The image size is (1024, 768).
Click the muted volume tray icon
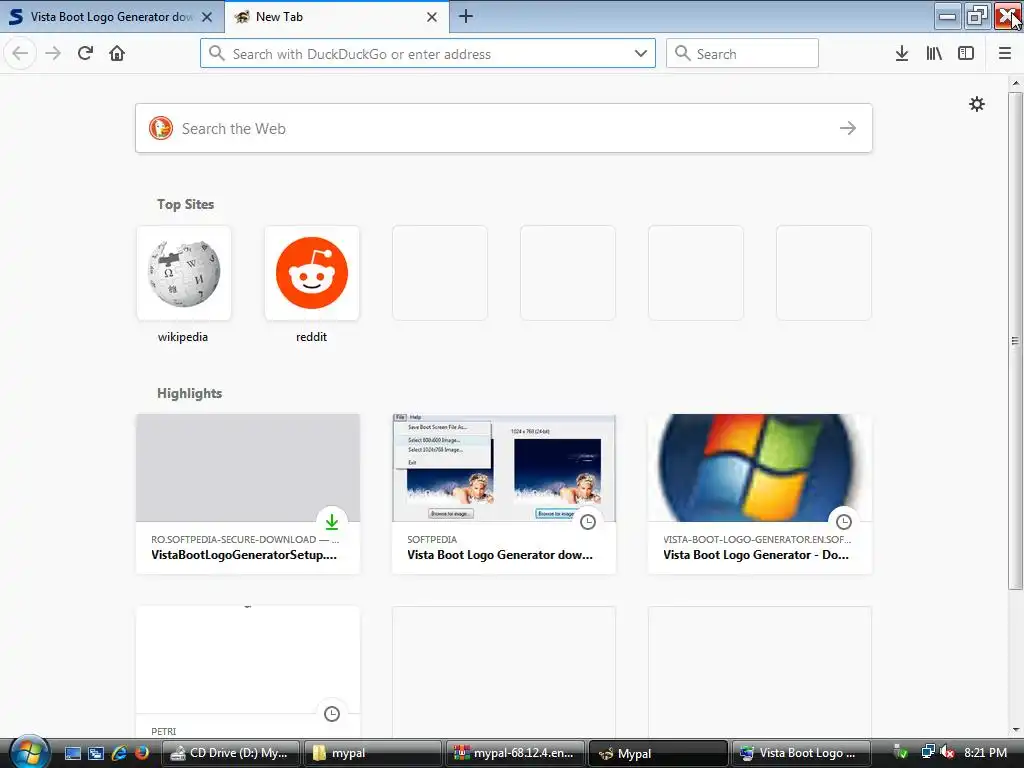(x=948, y=752)
